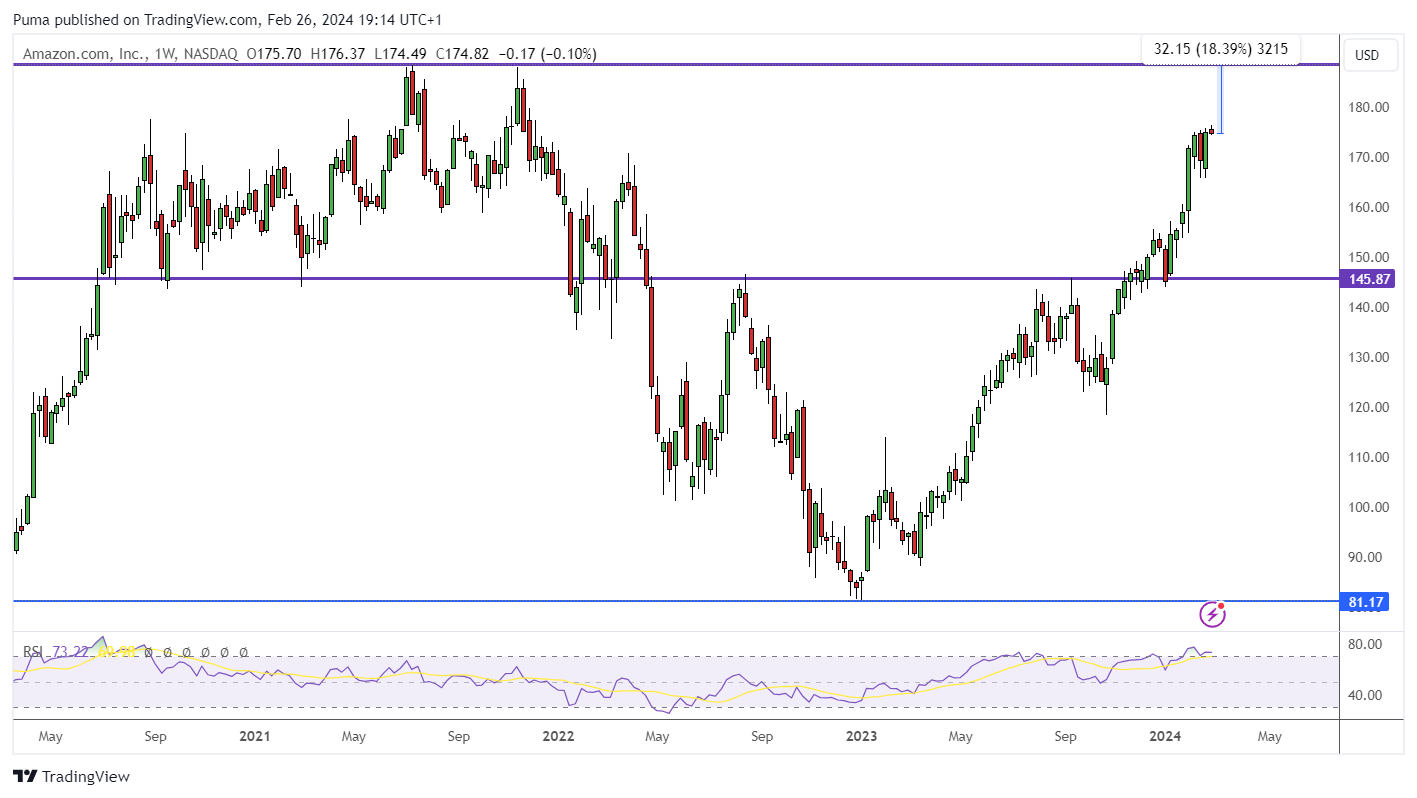The image size is (1417, 798).
Task: Click the top purple resistance line
Action: point(675,65)
